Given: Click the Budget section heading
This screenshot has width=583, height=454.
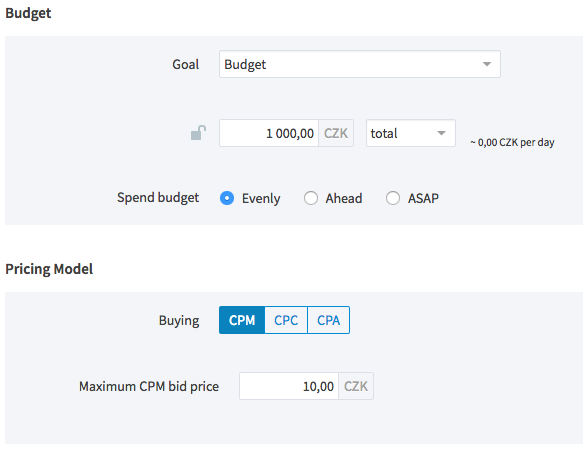Looking at the screenshot, I should (x=28, y=13).
